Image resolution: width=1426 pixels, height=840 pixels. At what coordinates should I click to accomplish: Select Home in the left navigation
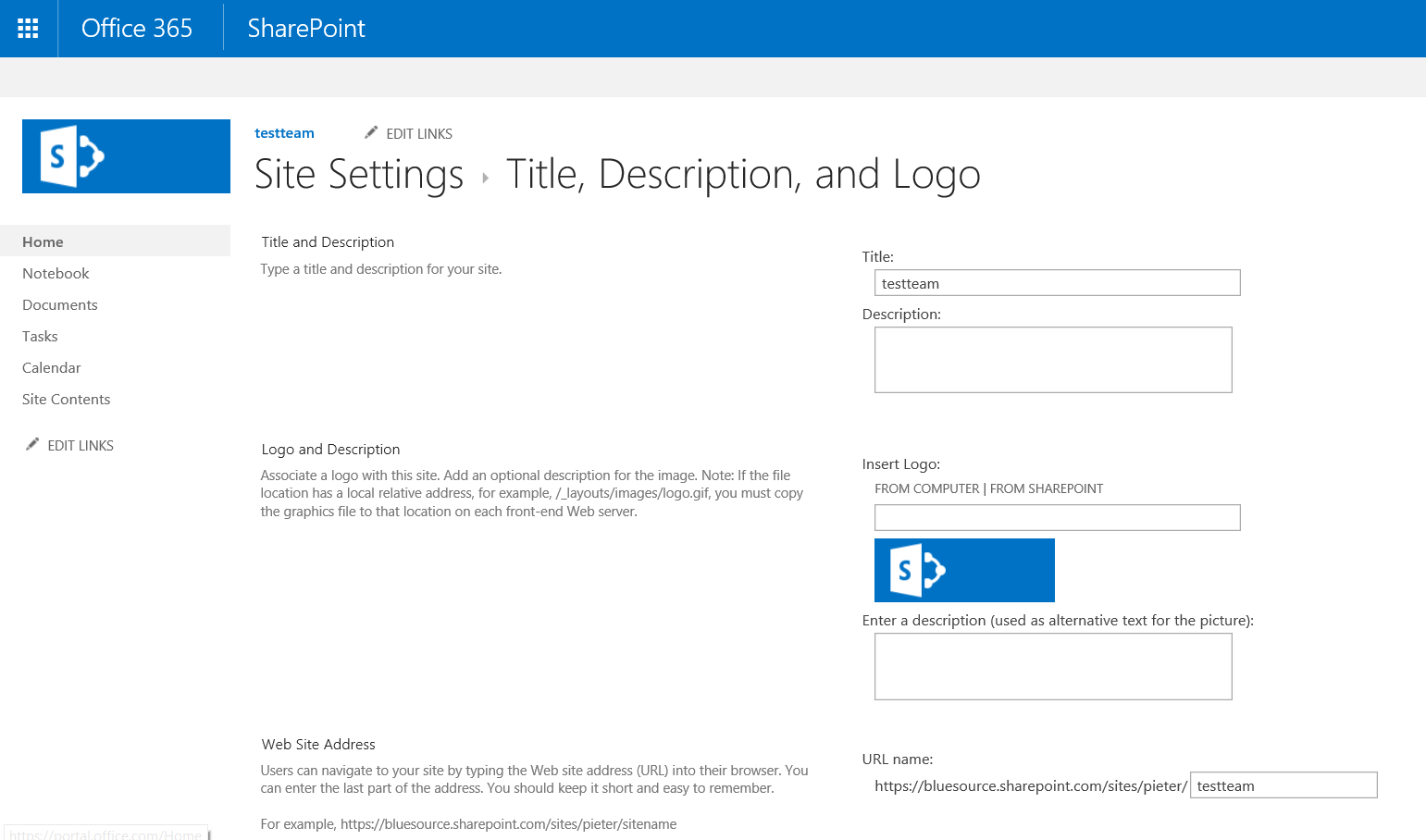[115, 241]
